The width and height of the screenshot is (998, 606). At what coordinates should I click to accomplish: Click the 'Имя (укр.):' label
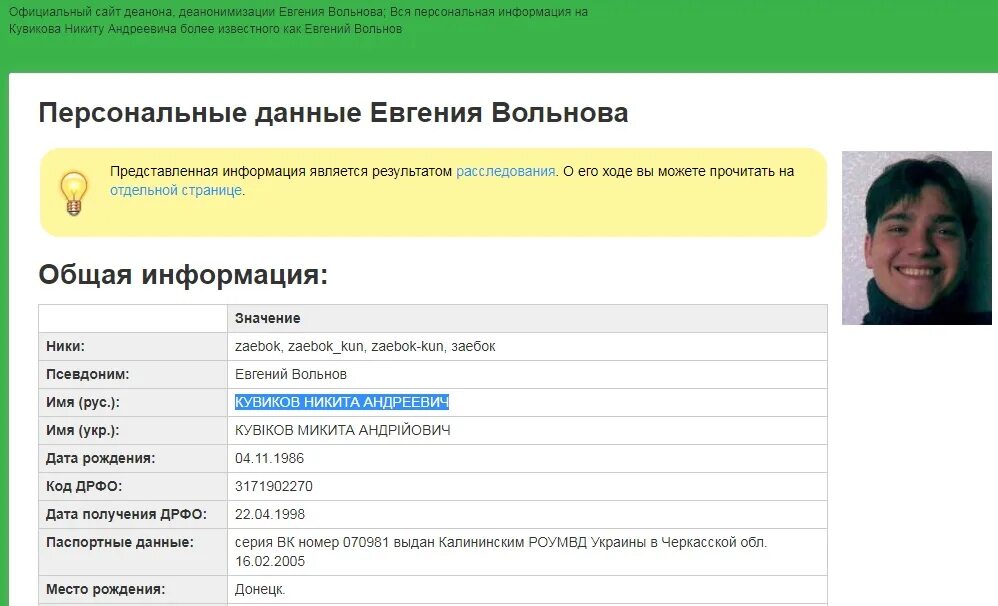[x=83, y=430]
